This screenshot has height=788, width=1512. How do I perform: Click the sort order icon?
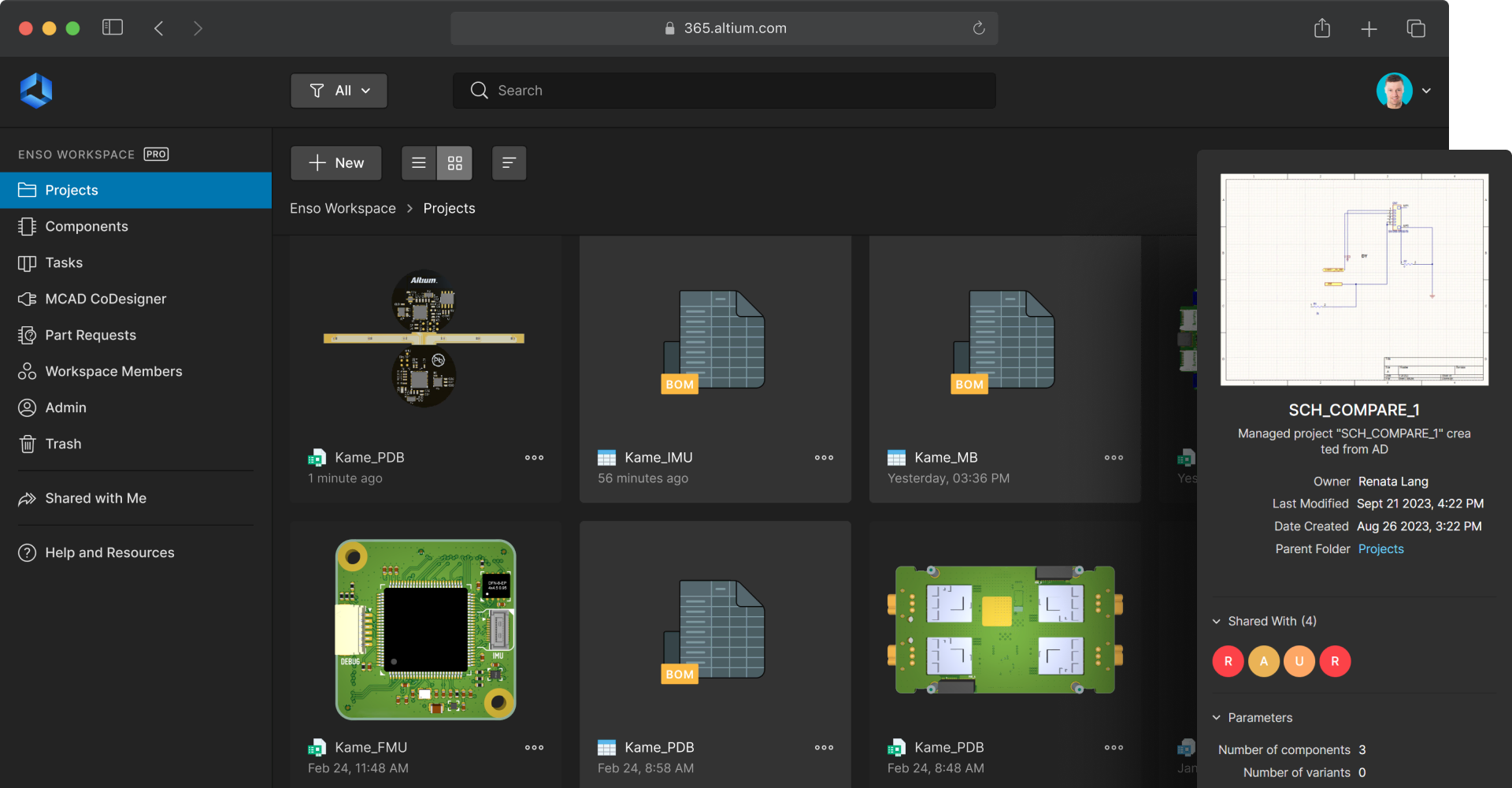coord(509,163)
